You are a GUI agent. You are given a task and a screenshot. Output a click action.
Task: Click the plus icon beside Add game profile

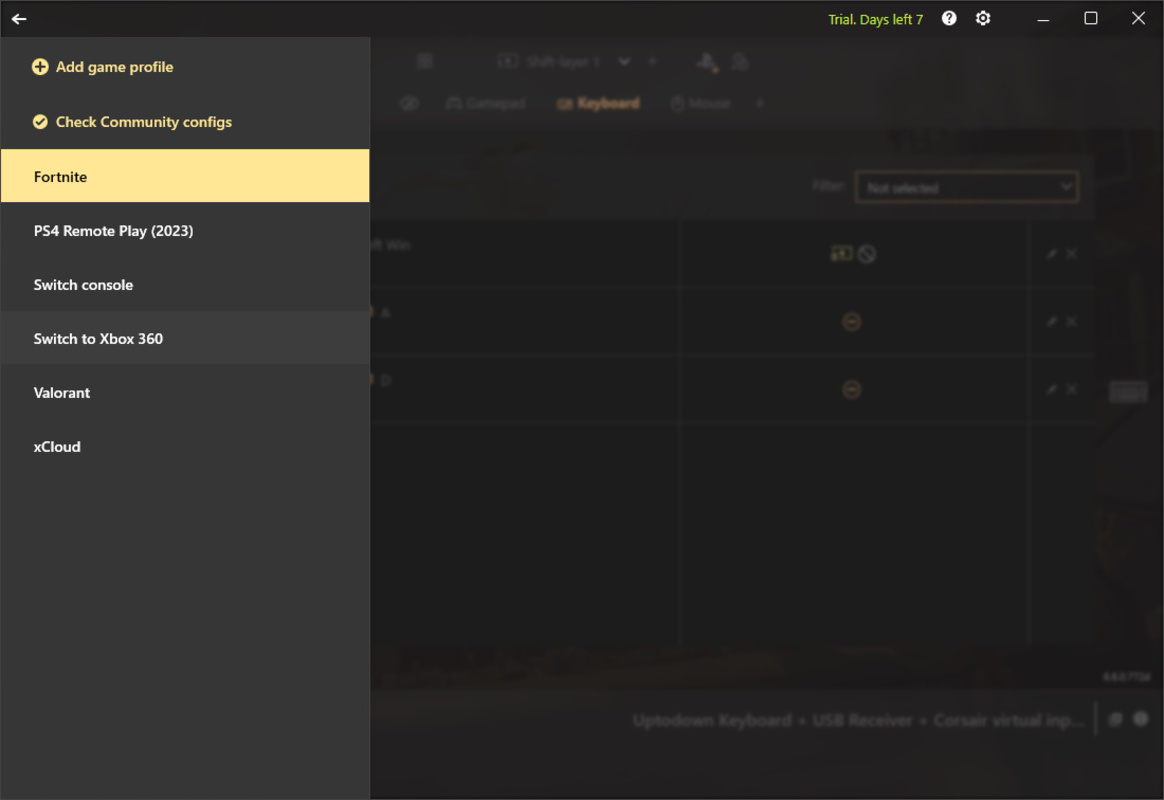click(40, 67)
